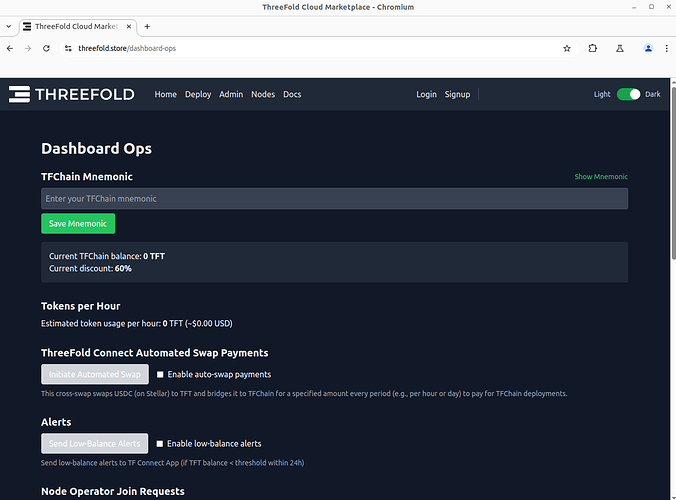The image size is (676, 500).
Task: Go back with the browser back arrow
Action: pos(10,48)
